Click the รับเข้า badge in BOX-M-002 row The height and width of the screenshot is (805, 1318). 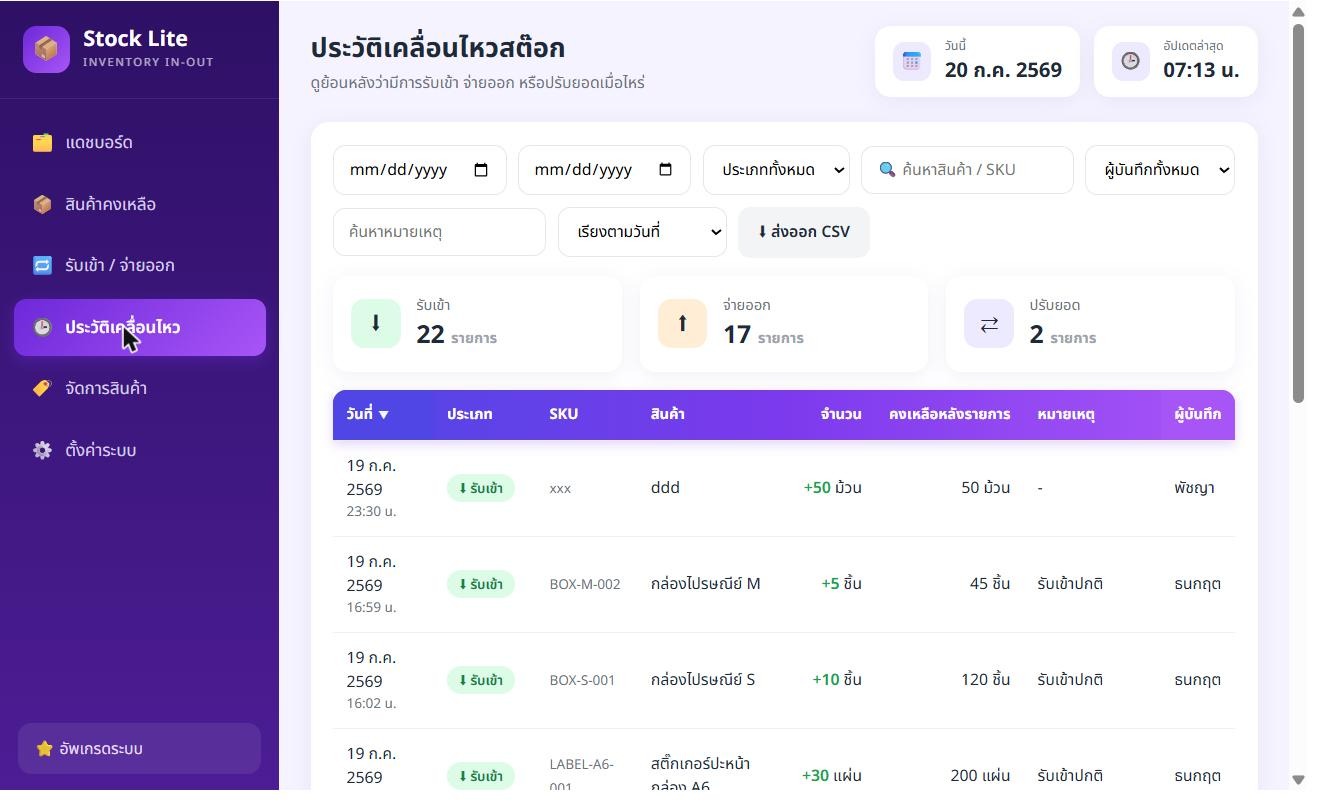pyautogui.click(x=481, y=584)
